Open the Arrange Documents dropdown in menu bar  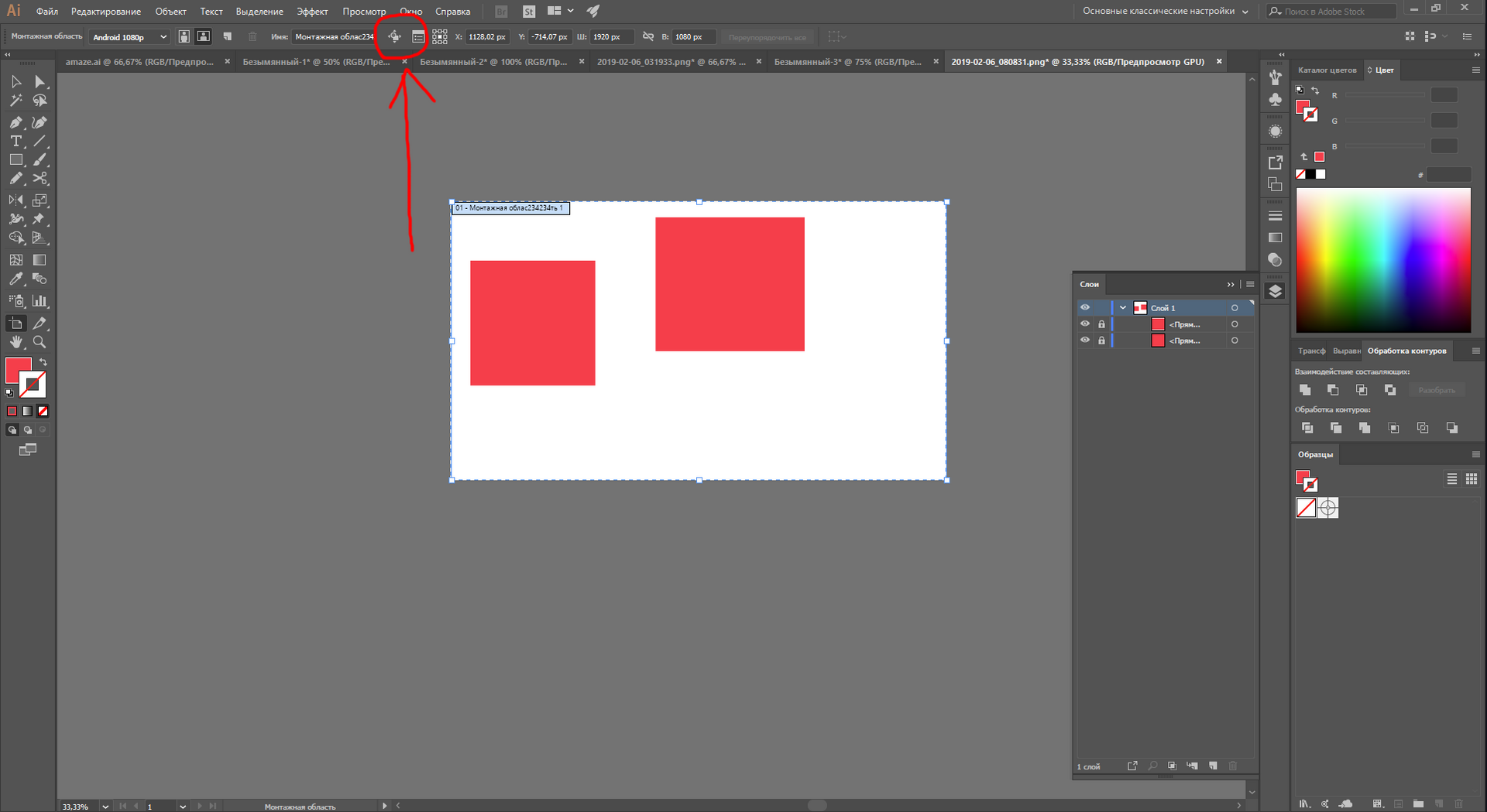click(560, 11)
